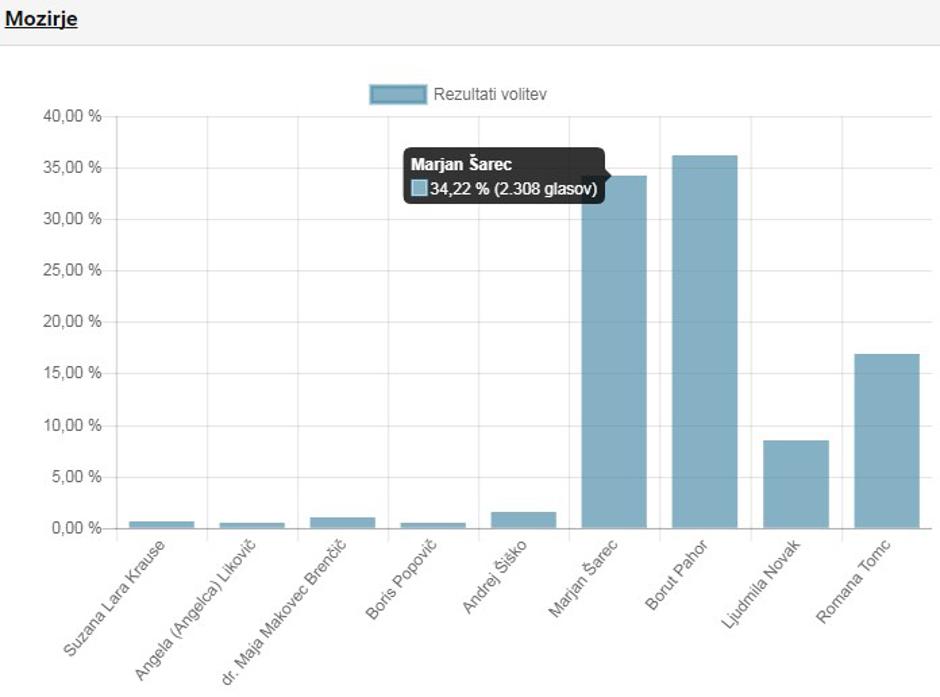This screenshot has height=697, width=940.
Task: Click the tooltip showing 34,22 % (2.308 glasov)
Action: (504, 177)
